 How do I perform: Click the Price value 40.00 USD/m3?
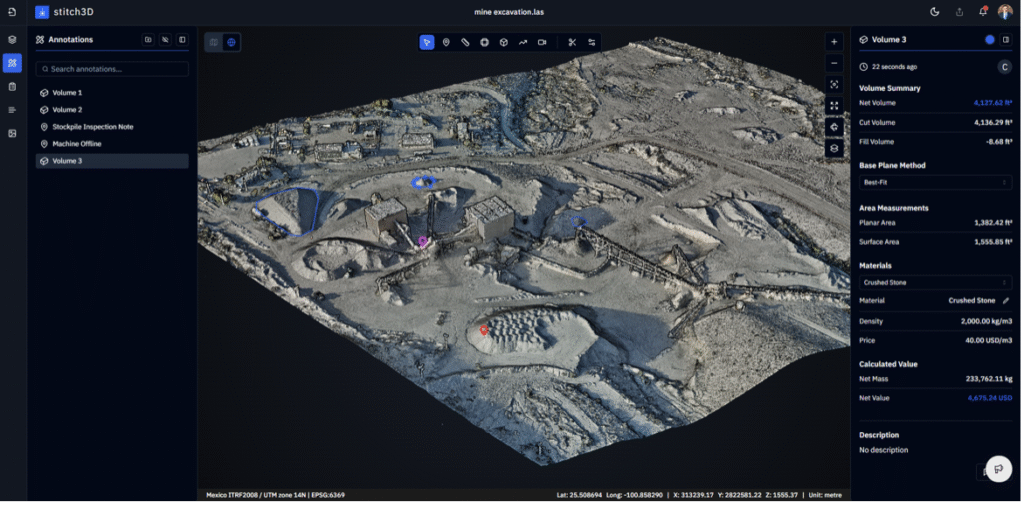pyautogui.click(x=989, y=340)
